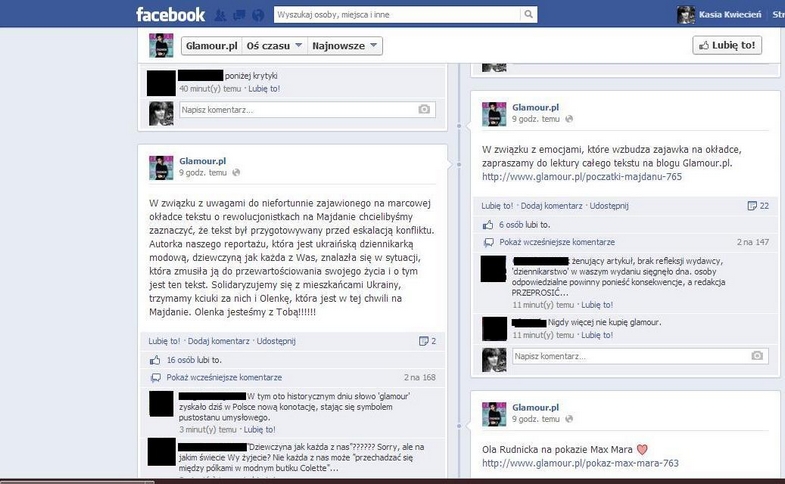The height and width of the screenshot is (484, 785).
Task: Open the poczatki-majdanu-765 link
Action: (x=582, y=177)
